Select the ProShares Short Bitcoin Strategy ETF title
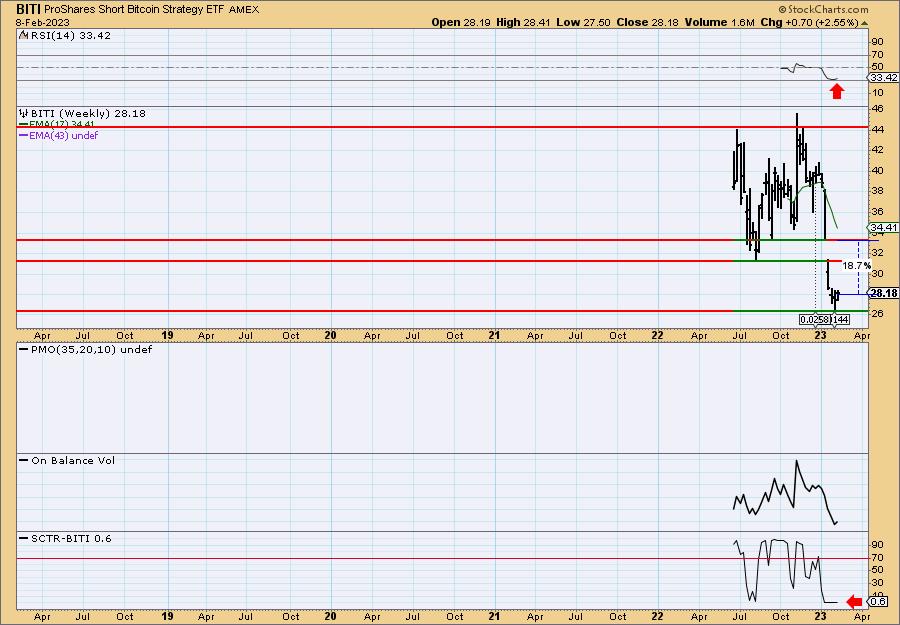This screenshot has height=625, width=900. tap(134, 10)
